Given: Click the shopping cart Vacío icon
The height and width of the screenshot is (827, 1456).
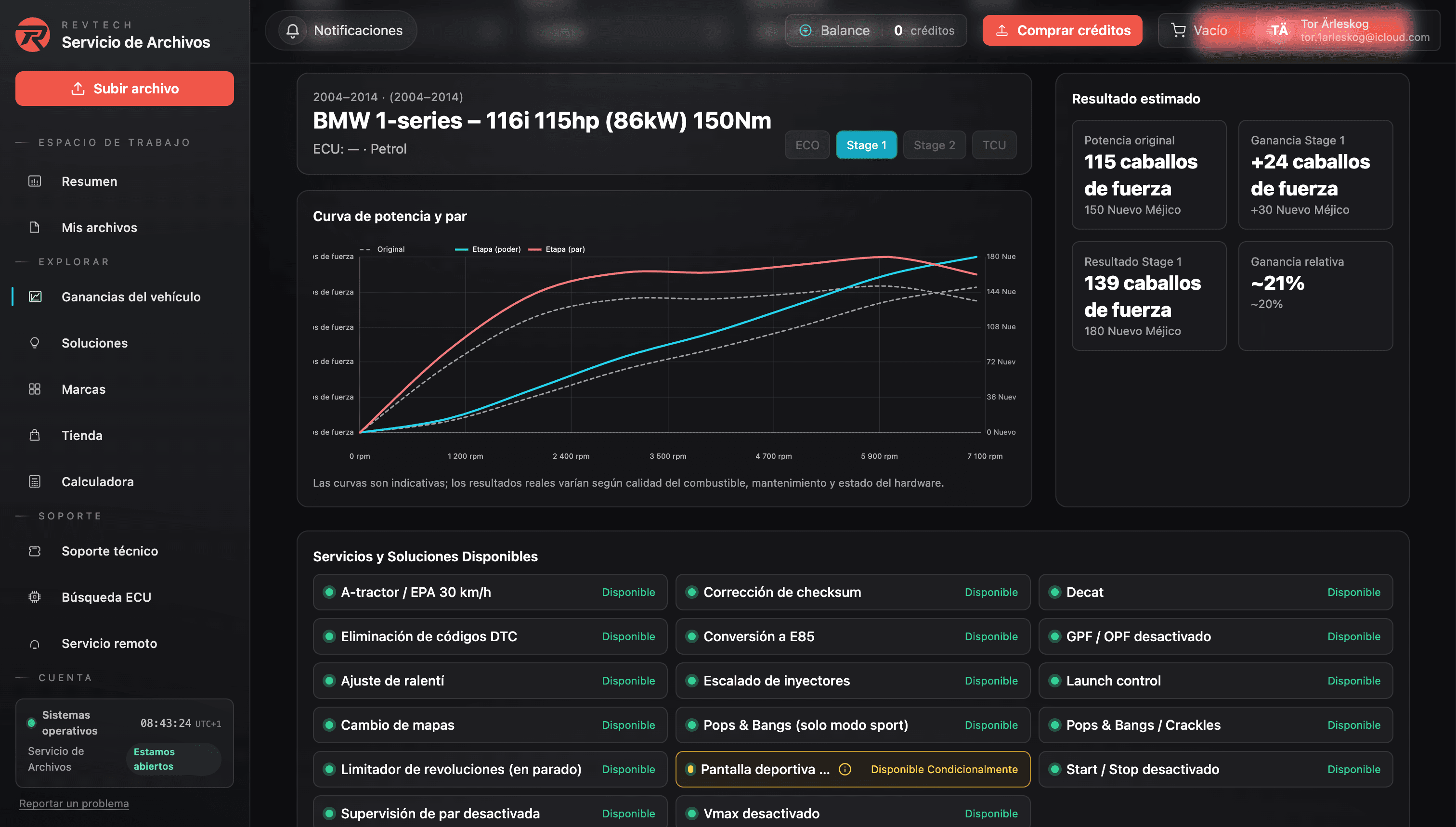Looking at the screenshot, I should (x=1178, y=31).
